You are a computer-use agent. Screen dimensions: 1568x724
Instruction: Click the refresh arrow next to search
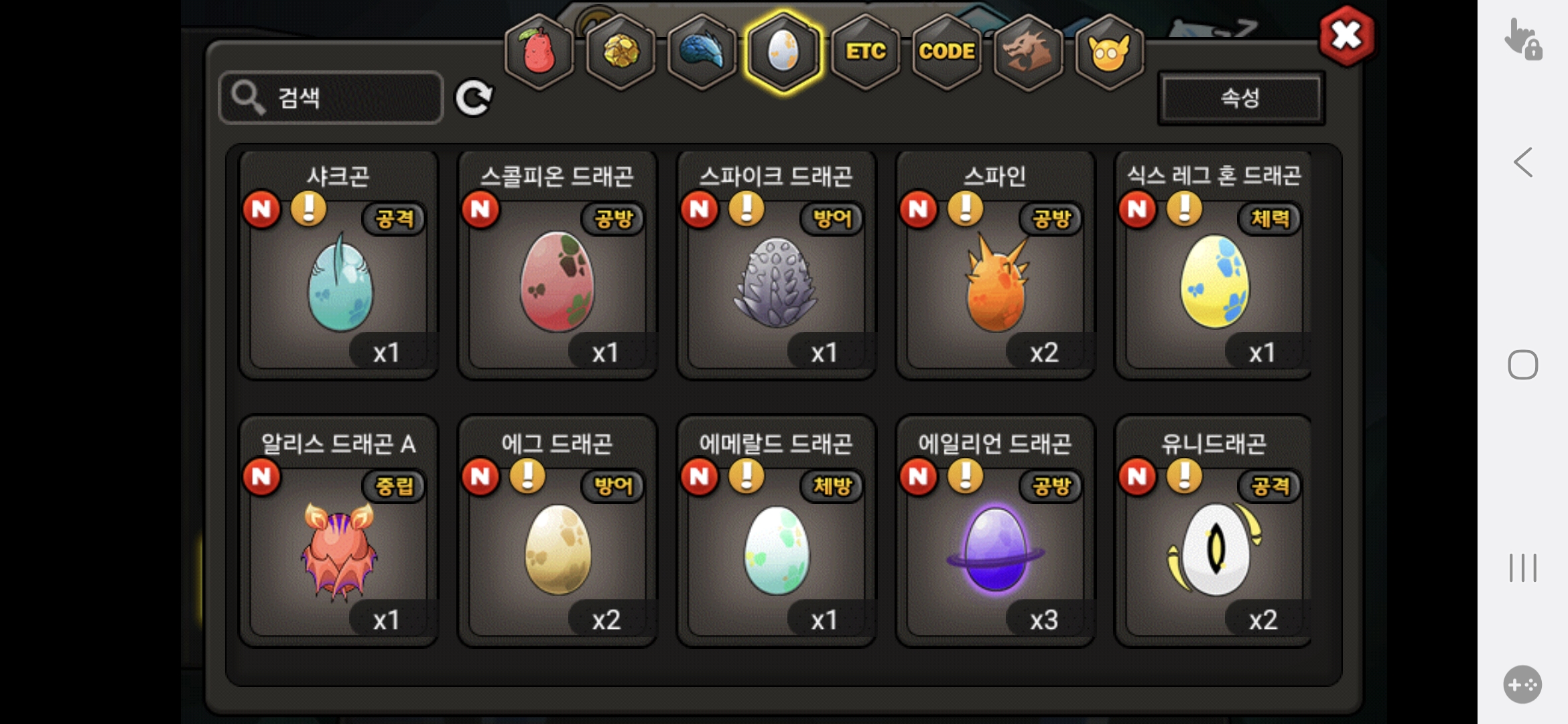coord(474,99)
